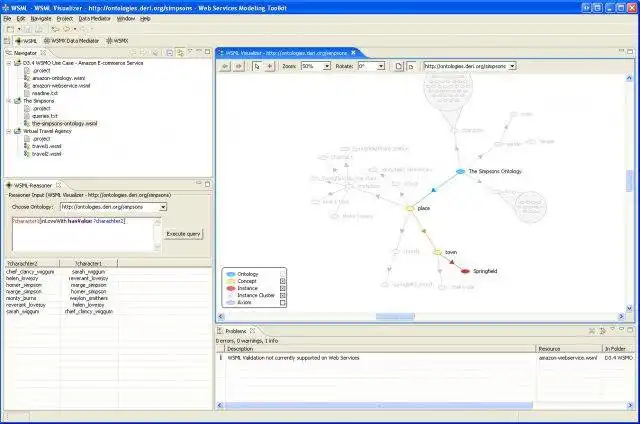
Task: Click the Description column header in Problems
Action: 380,349
